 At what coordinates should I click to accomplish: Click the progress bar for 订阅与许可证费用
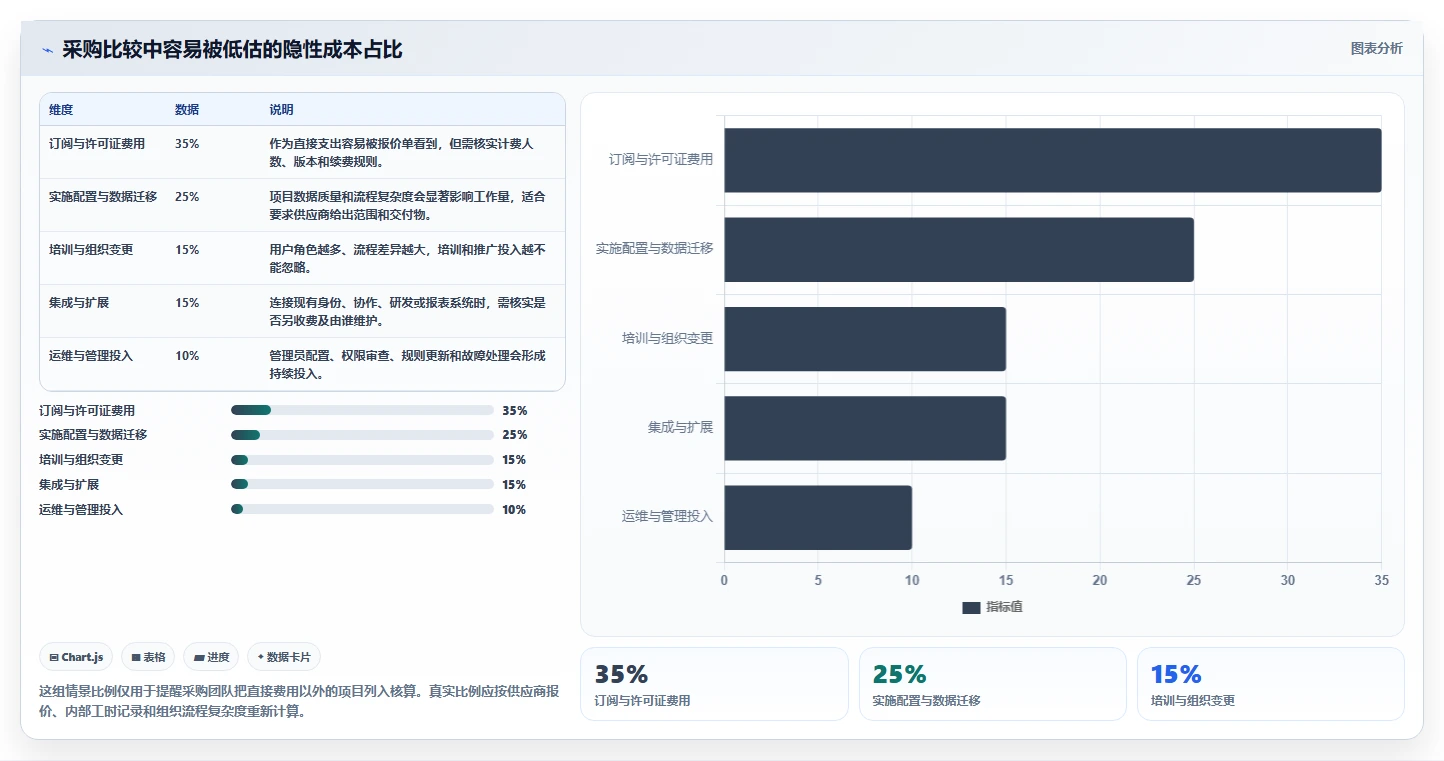362,410
